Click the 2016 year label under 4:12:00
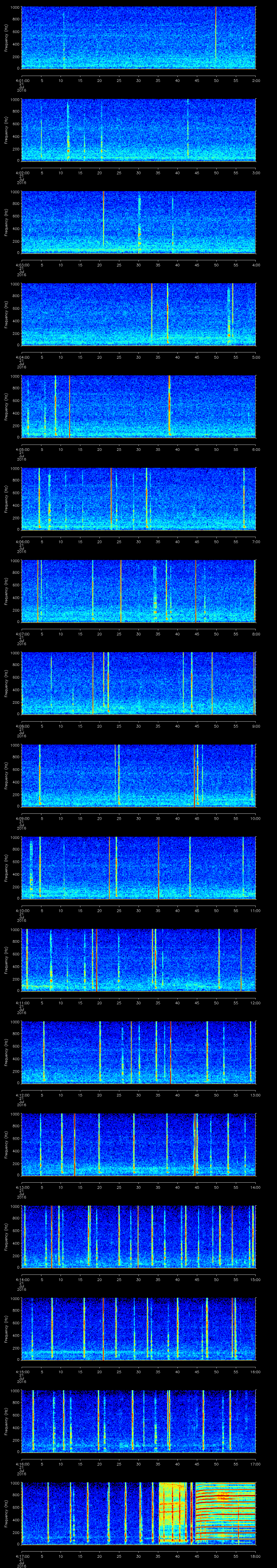 [x=22, y=1105]
